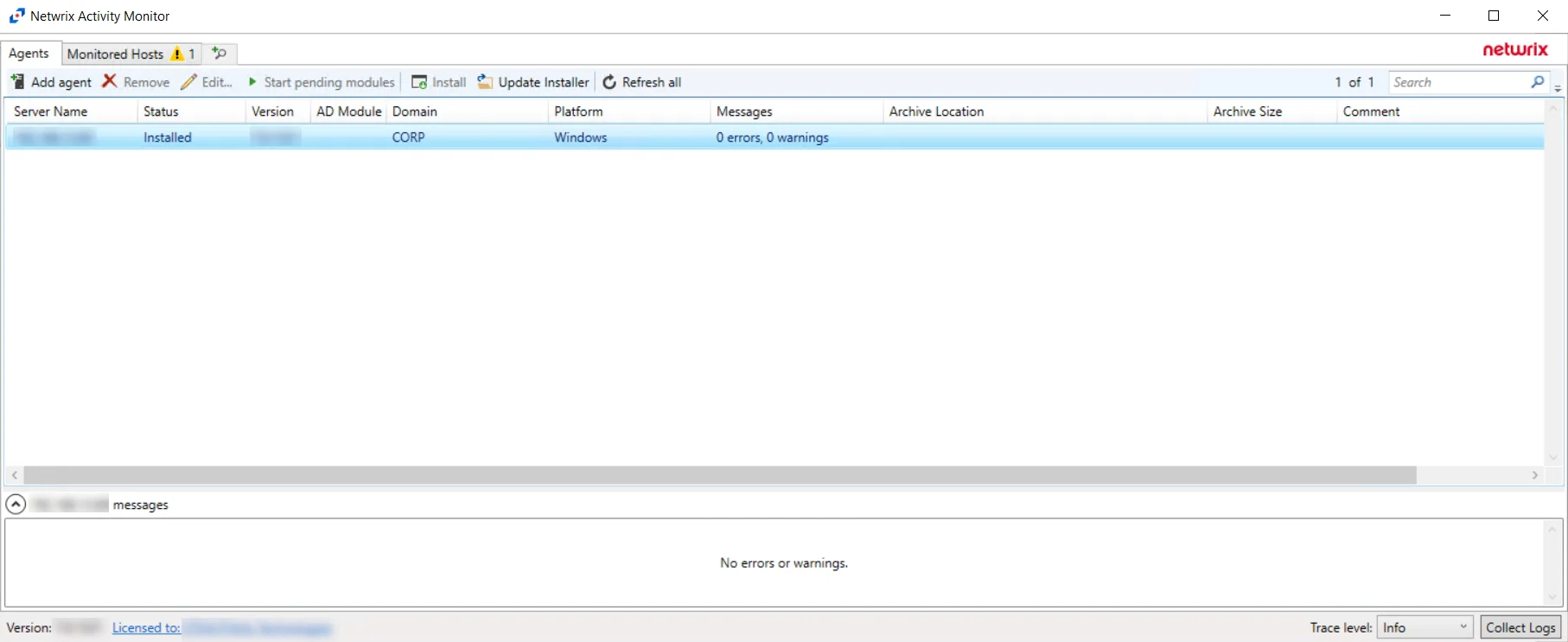Open the Trace level Info dropdown
Image resolution: width=1568 pixels, height=642 pixels.
pos(1425,628)
